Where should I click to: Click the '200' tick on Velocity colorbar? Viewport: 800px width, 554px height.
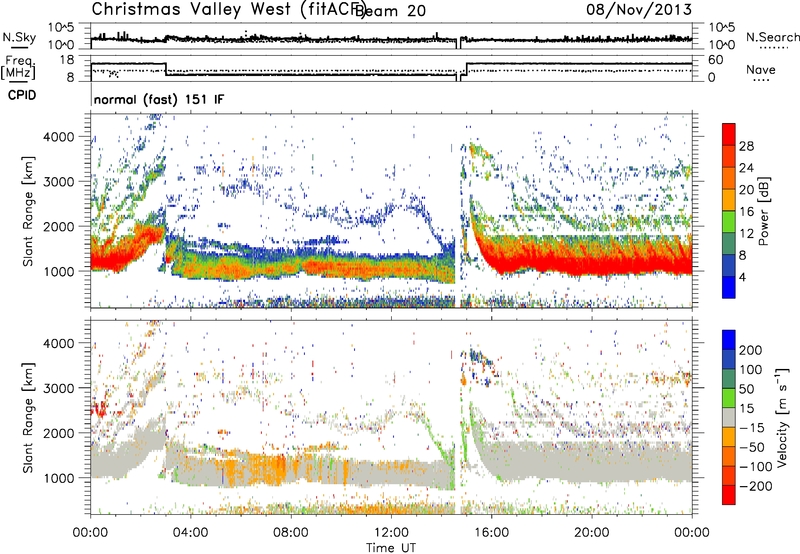point(751,350)
